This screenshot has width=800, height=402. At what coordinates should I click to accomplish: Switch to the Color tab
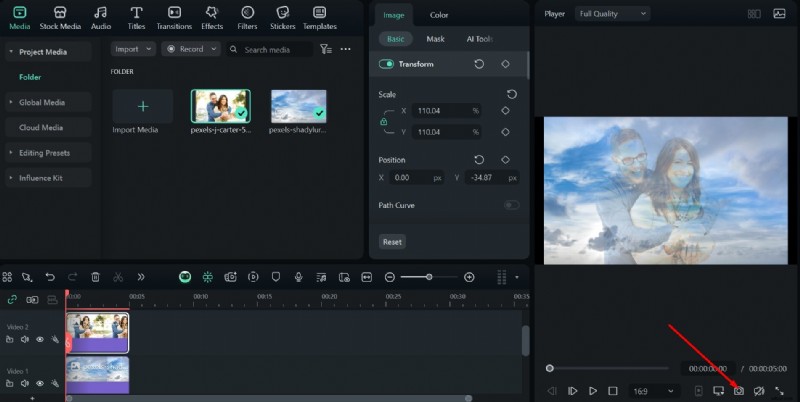pyautogui.click(x=439, y=15)
